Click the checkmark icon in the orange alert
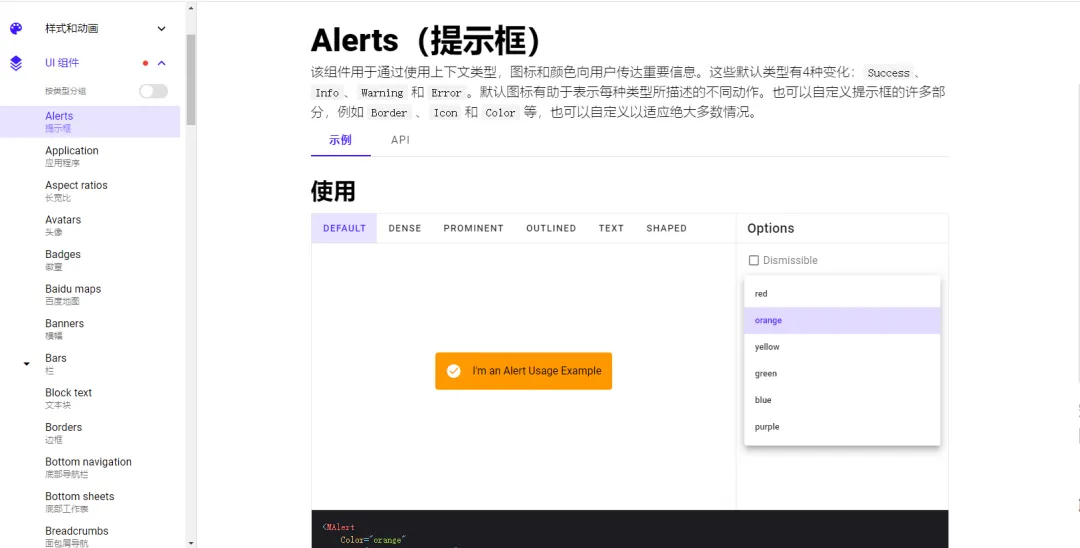This screenshot has width=1080, height=548. (453, 371)
